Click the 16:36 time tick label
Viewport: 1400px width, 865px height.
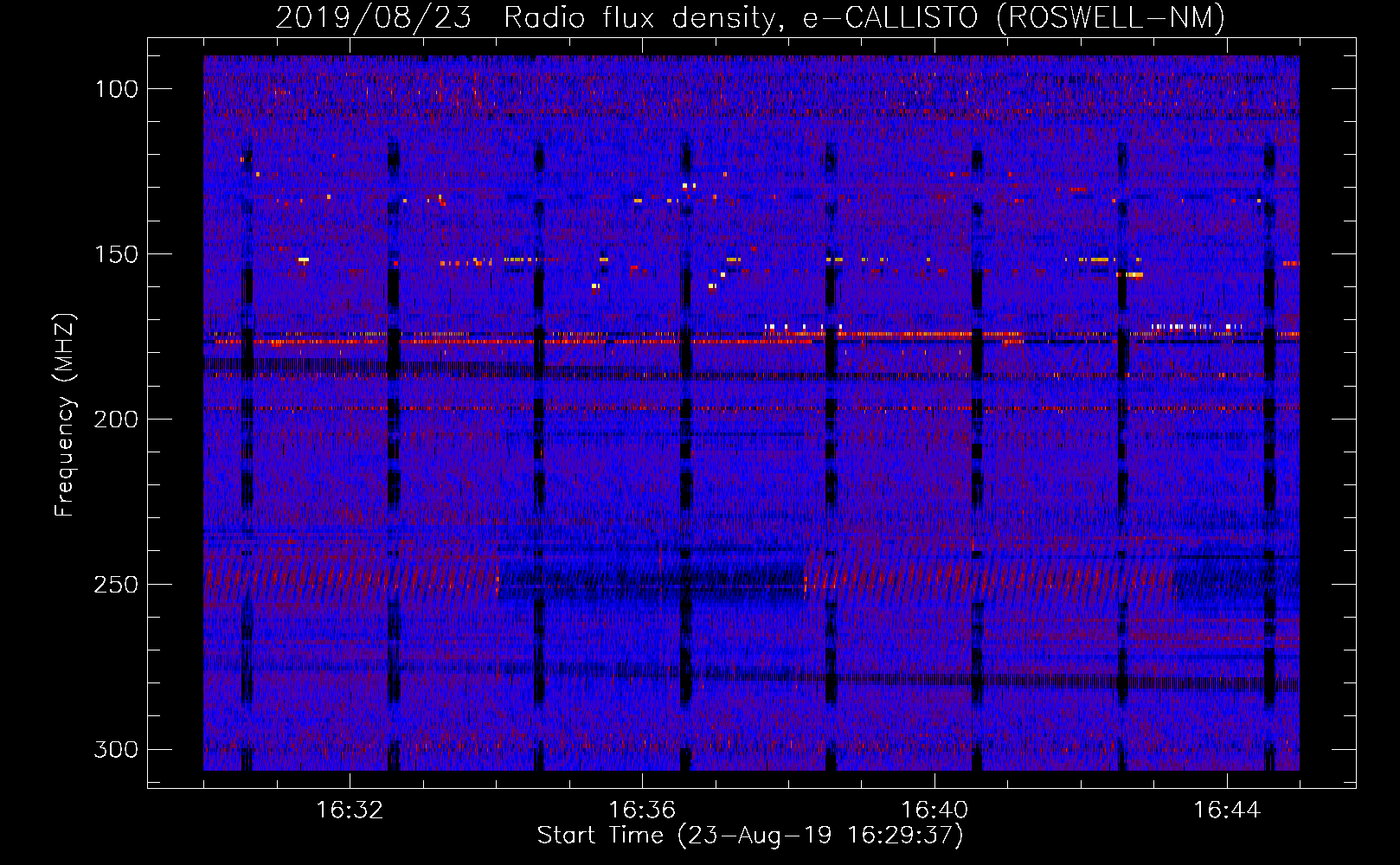642,811
